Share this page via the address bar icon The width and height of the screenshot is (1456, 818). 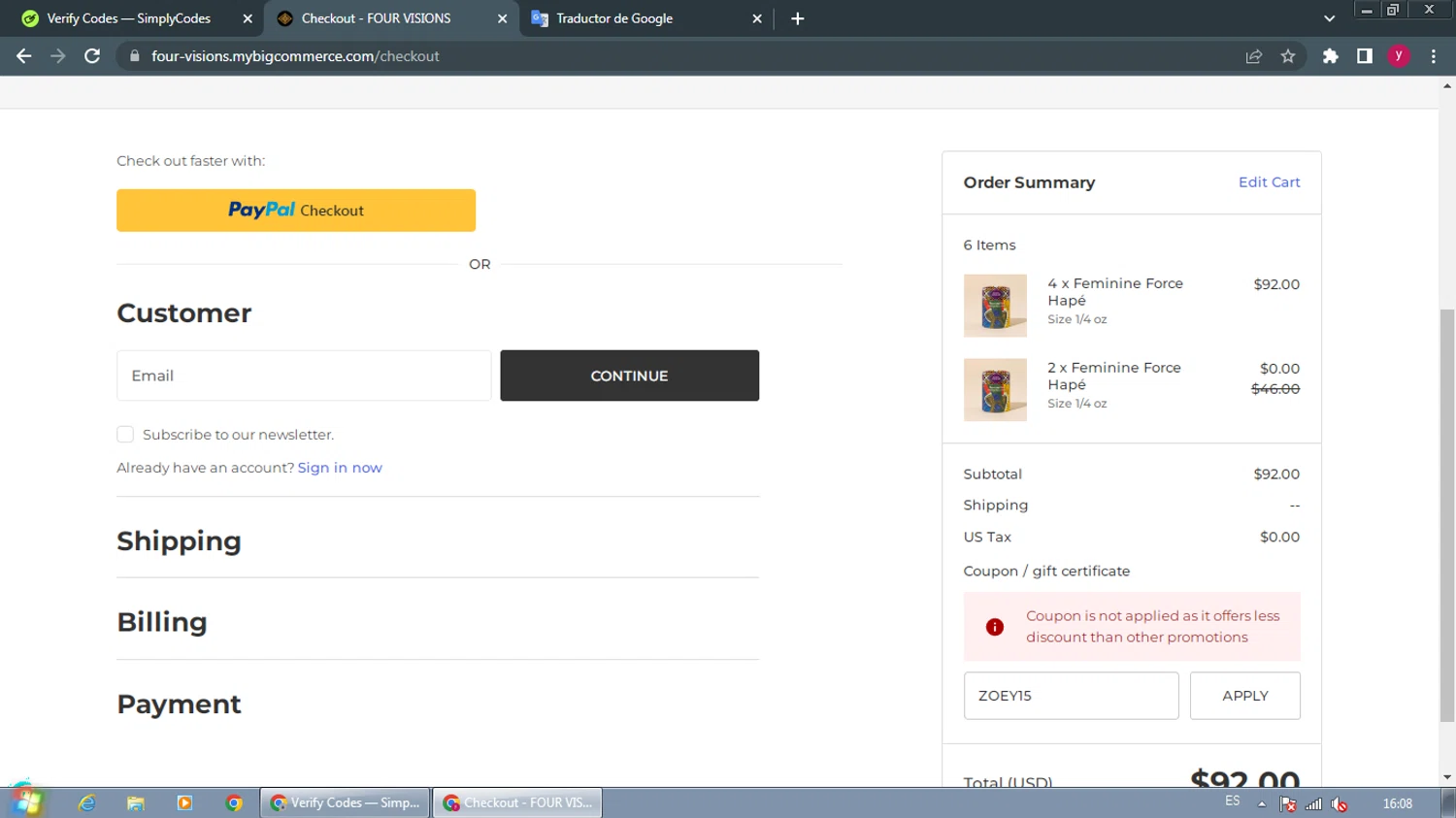pyautogui.click(x=1254, y=56)
